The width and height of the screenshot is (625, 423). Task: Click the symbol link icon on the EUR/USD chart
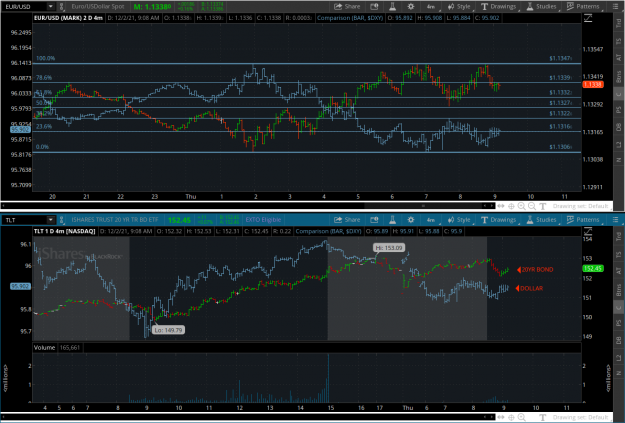pyautogui.click(x=61, y=6)
